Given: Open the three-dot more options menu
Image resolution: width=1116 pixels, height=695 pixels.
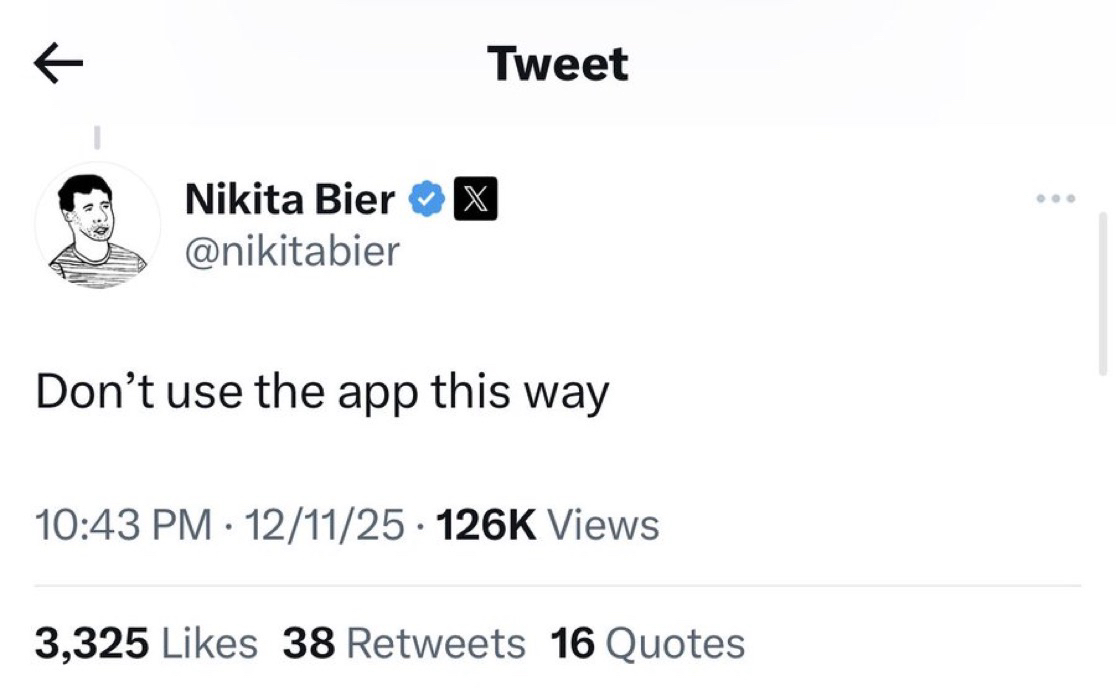Looking at the screenshot, I should 1055,199.
